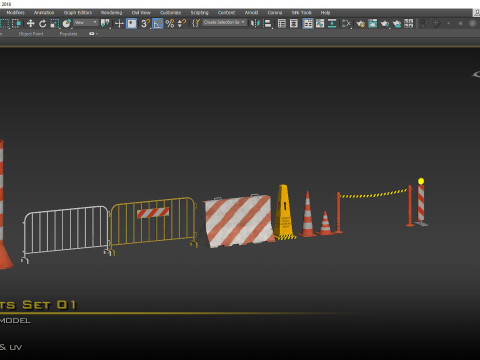This screenshot has width=480, height=360.
Task: Toggle the Ribbon display
Action: pos(308,23)
